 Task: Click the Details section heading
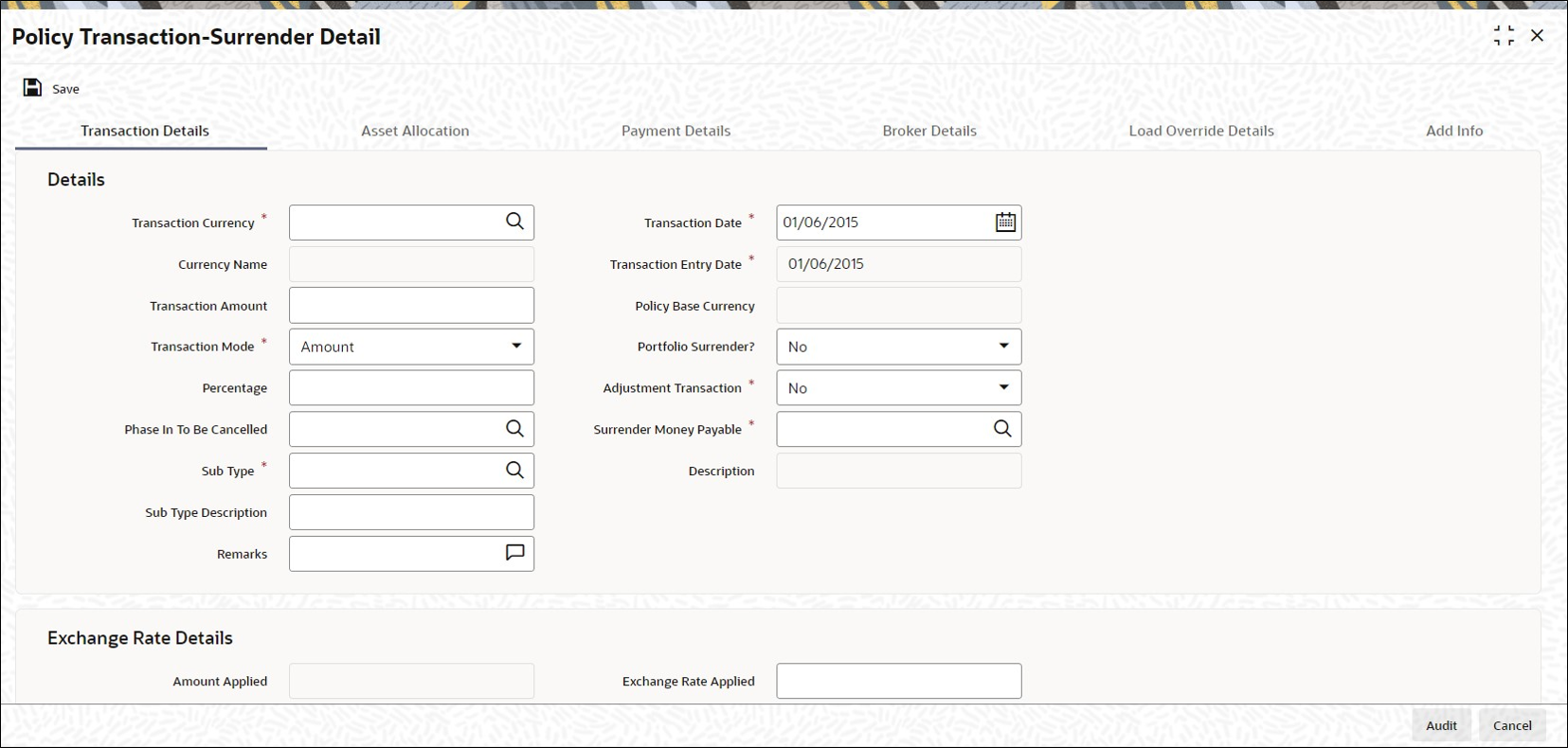(x=76, y=180)
